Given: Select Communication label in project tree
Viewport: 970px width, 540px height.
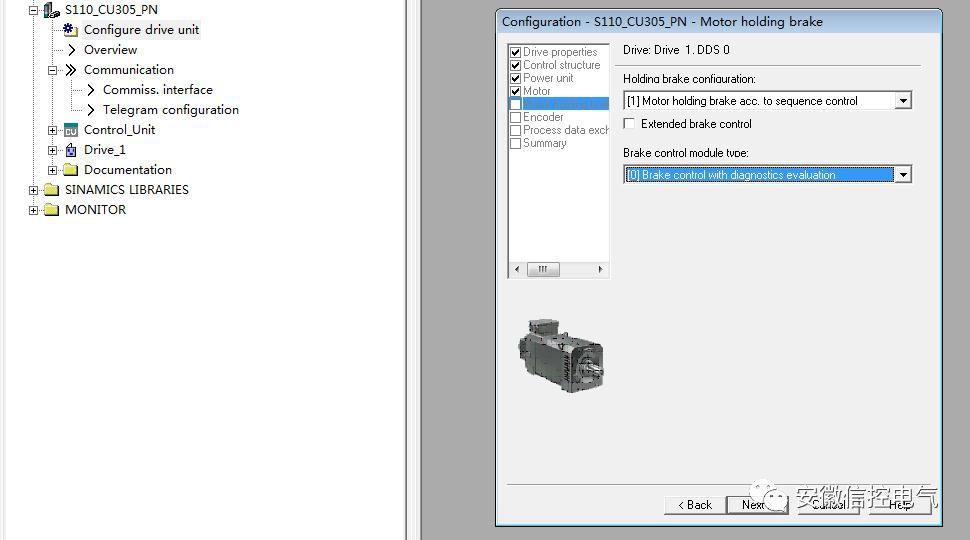Looking at the screenshot, I should (129, 70).
